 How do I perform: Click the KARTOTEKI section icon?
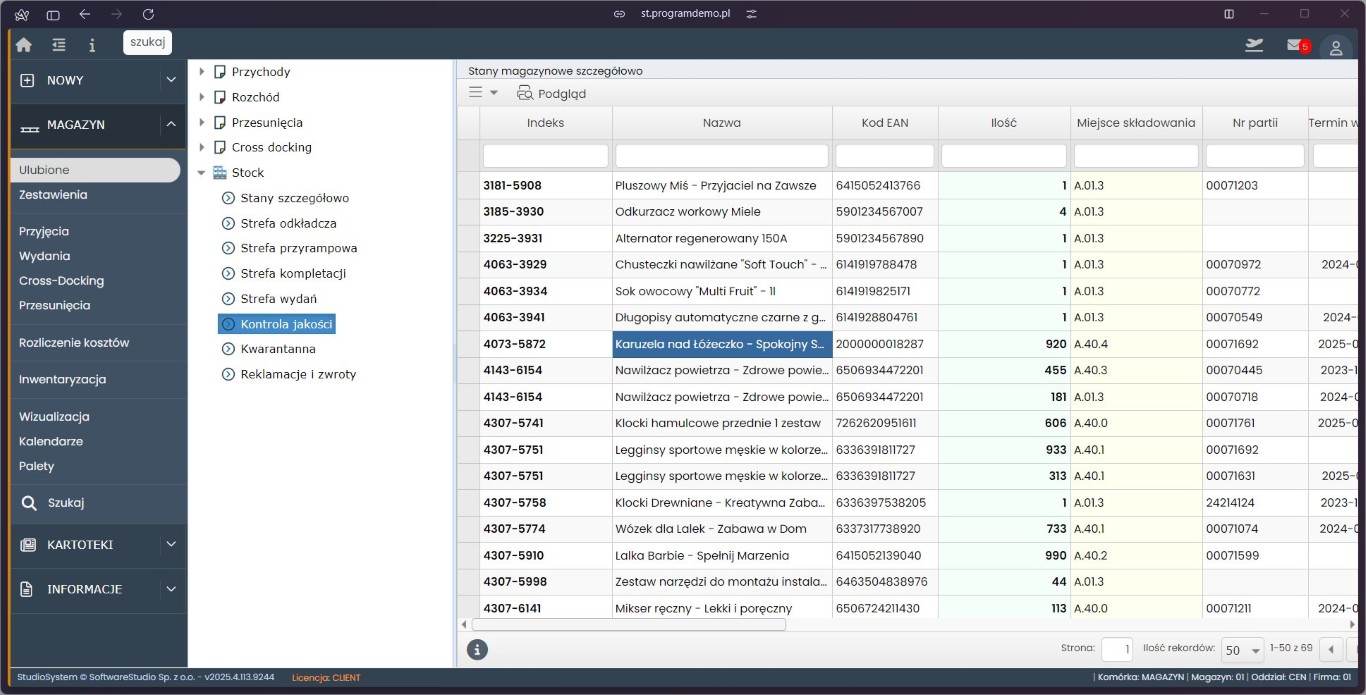[x=28, y=545]
